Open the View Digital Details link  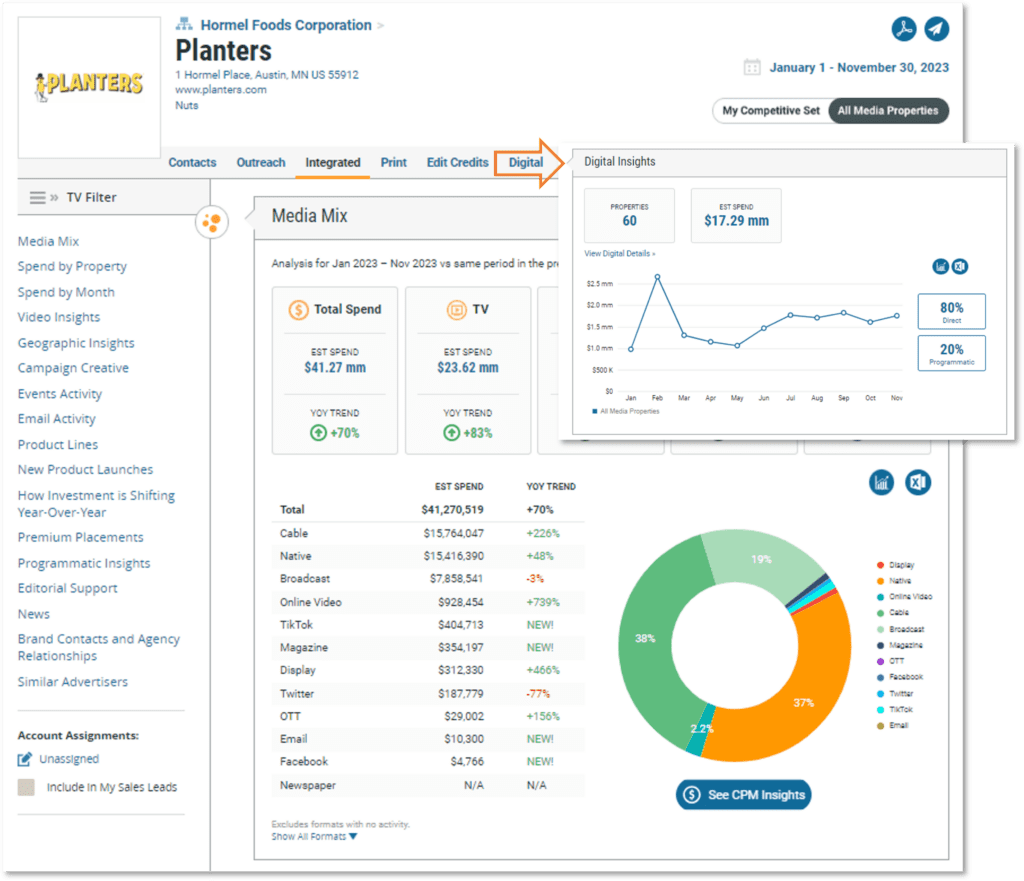(x=619, y=253)
